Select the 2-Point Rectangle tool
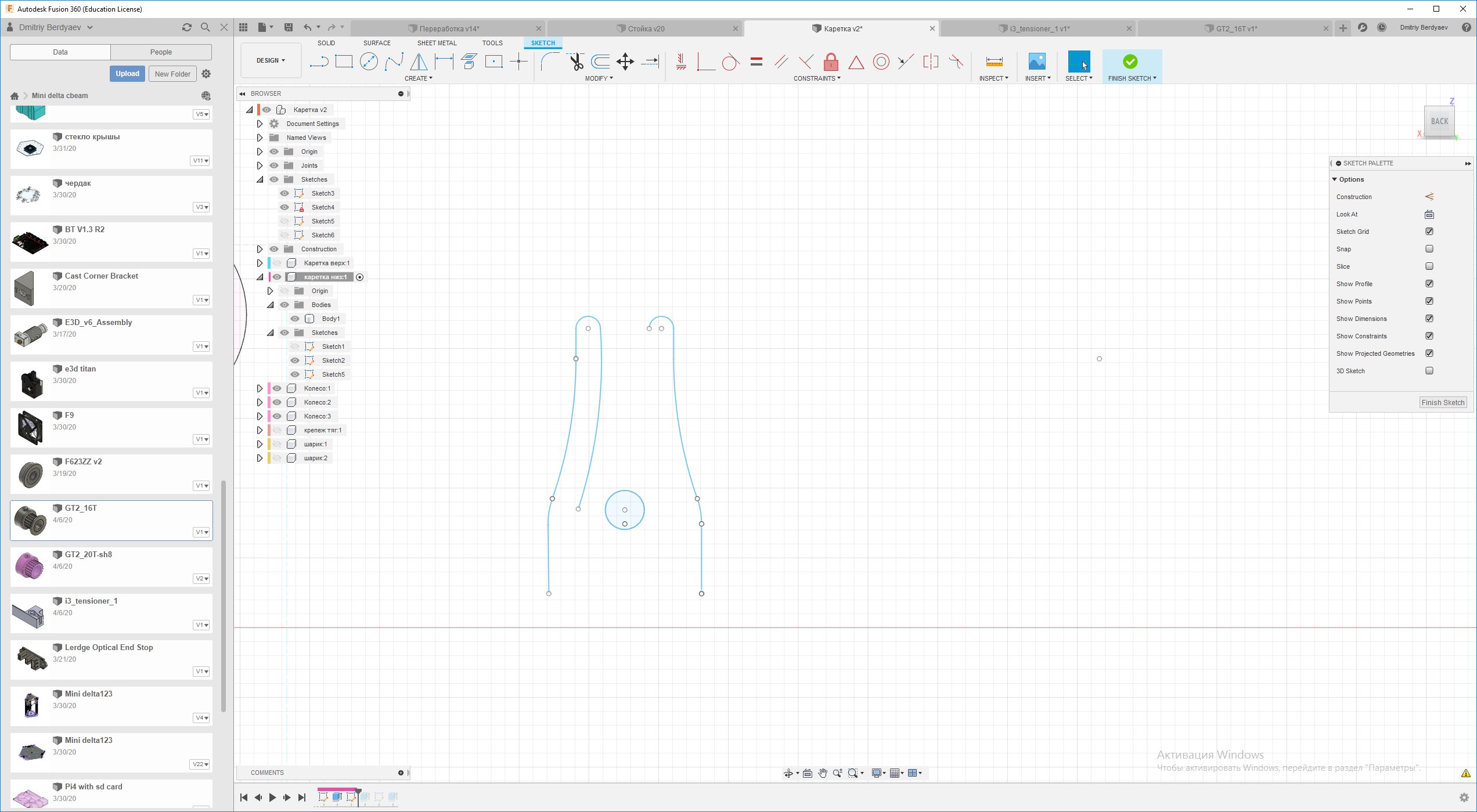This screenshot has height=812, width=1477. click(344, 62)
